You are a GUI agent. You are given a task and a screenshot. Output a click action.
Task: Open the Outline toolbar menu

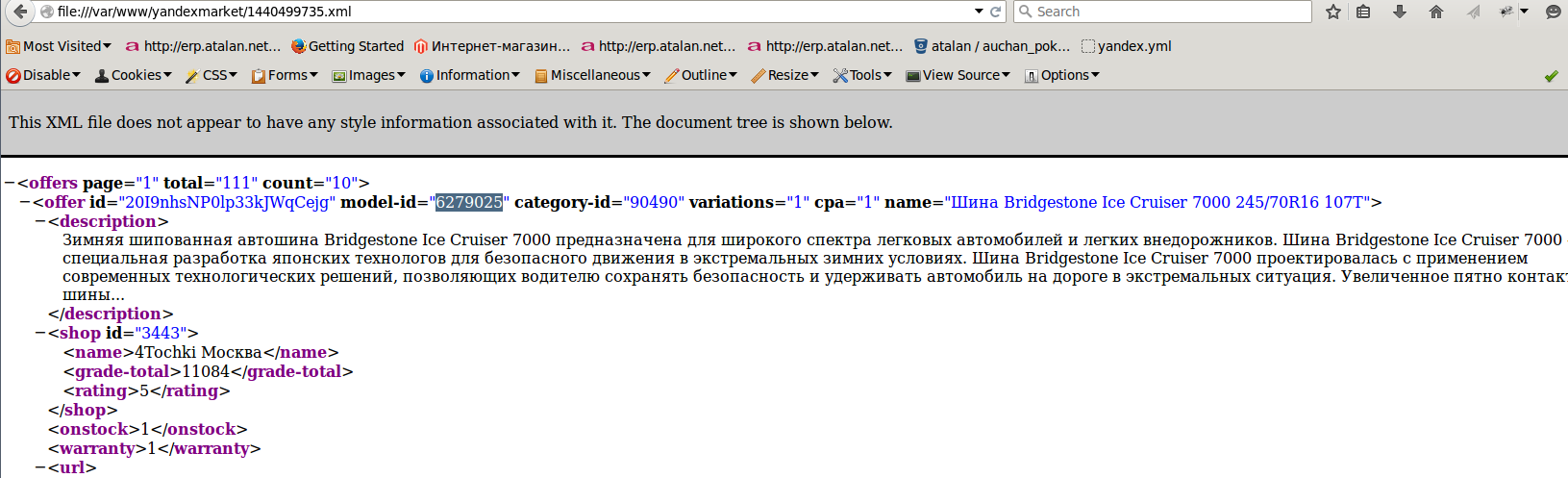(x=701, y=75)
